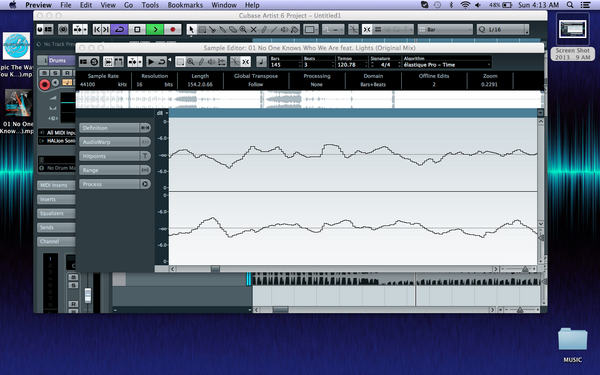Expand the Process tab in inspector

[x=115, y=184]
